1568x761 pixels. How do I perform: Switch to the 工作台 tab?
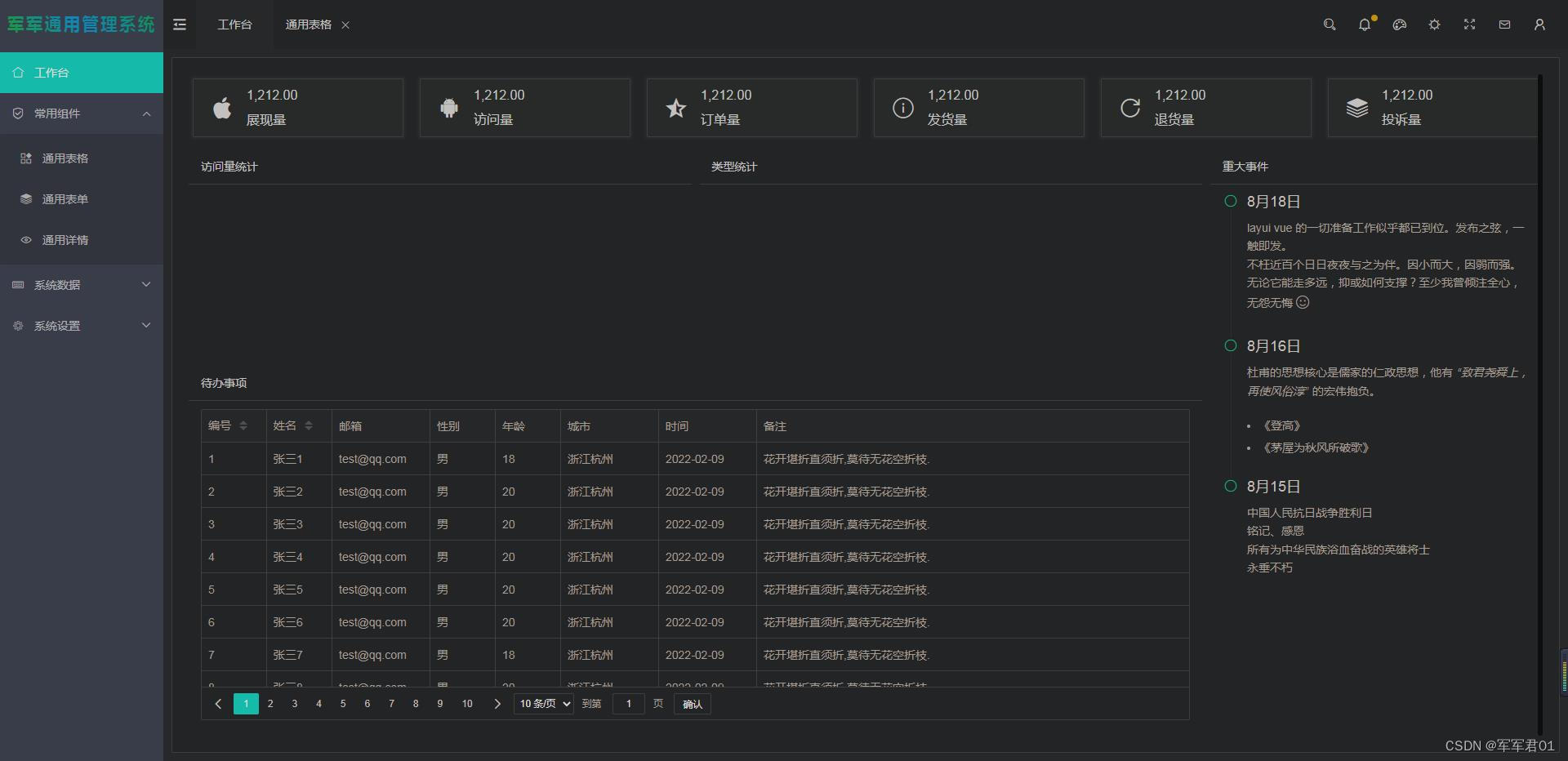(x=234, y=25)
